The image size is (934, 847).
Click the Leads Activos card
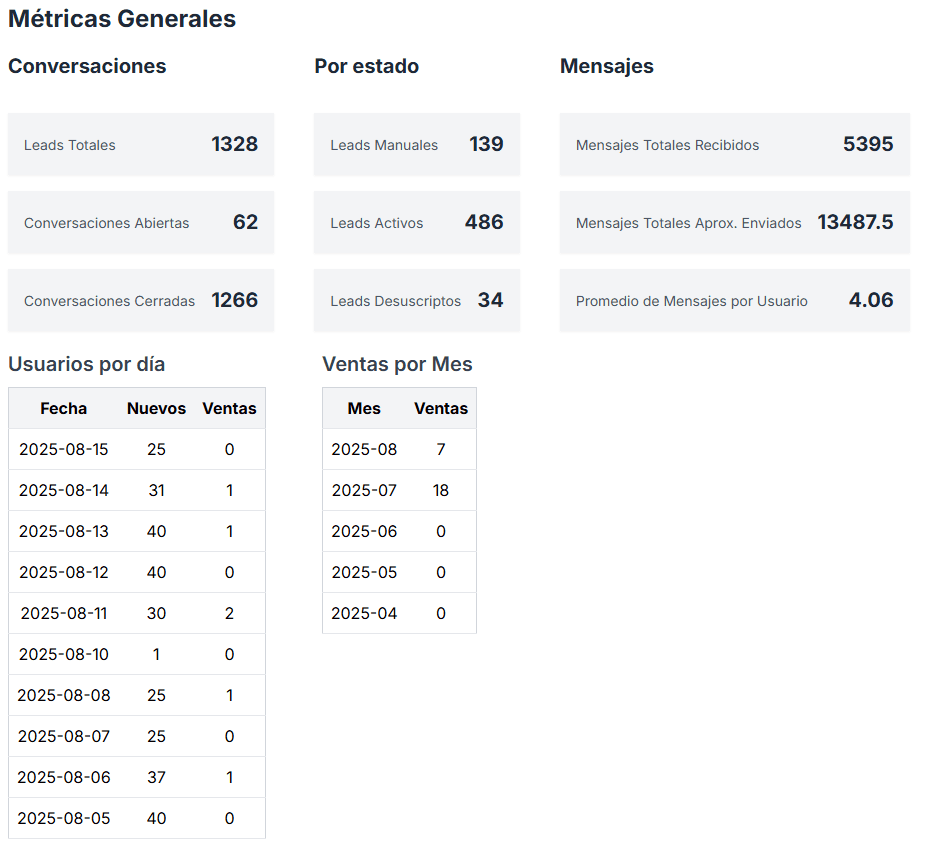click(416, 223)
